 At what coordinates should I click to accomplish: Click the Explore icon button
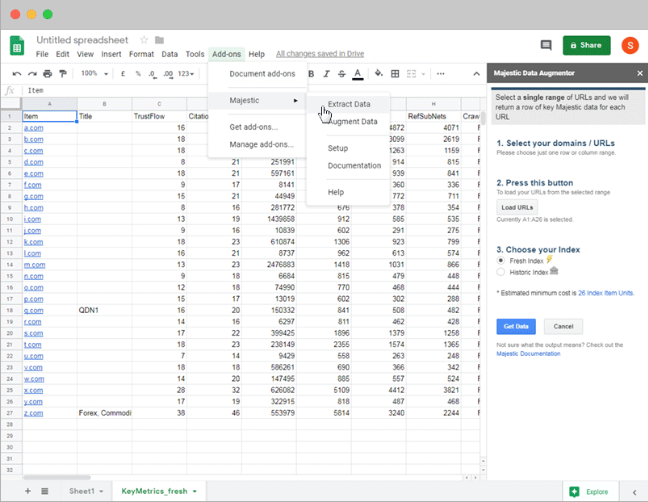coord(590,492)
